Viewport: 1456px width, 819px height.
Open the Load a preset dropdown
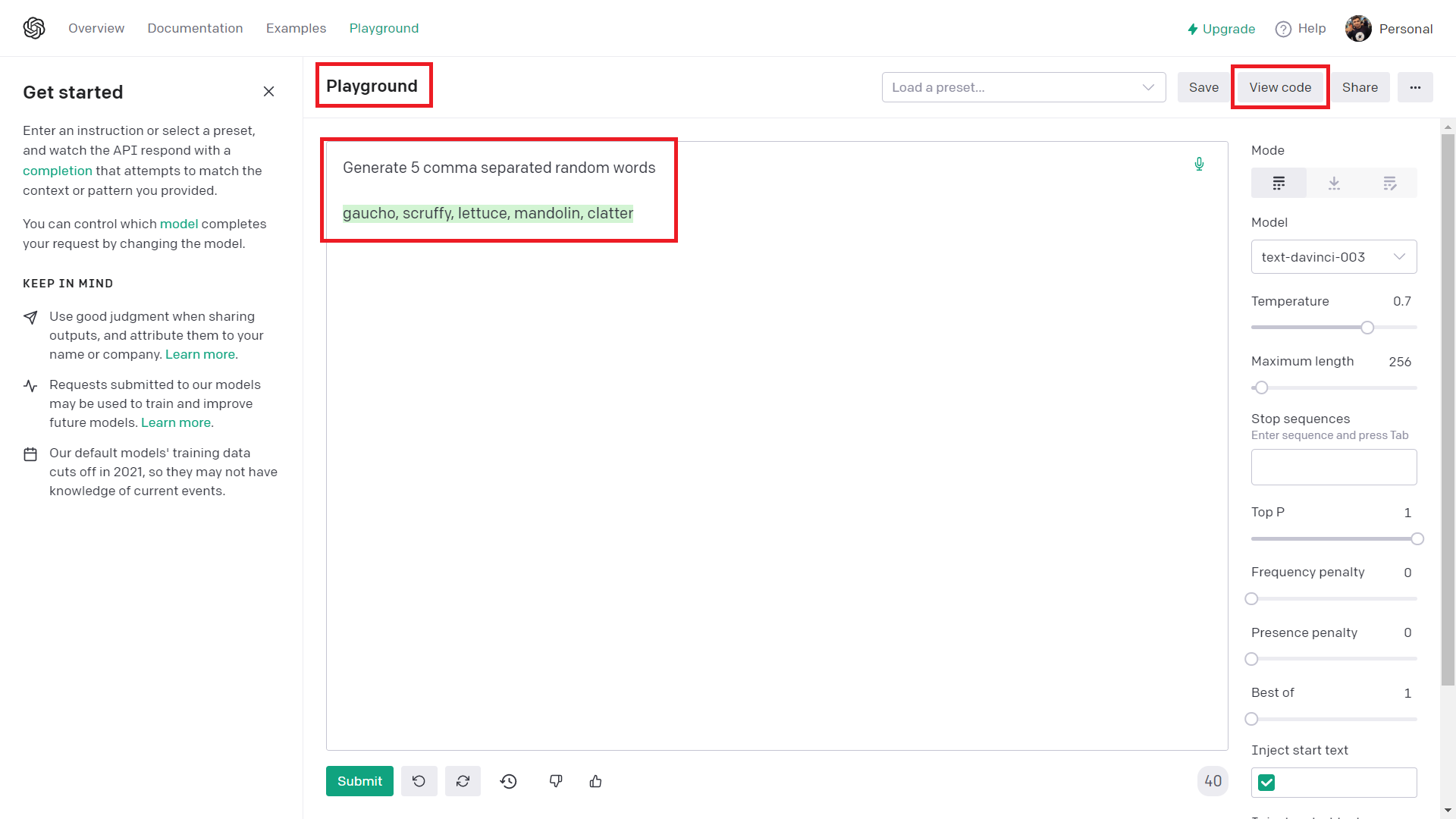(1023, 87)
